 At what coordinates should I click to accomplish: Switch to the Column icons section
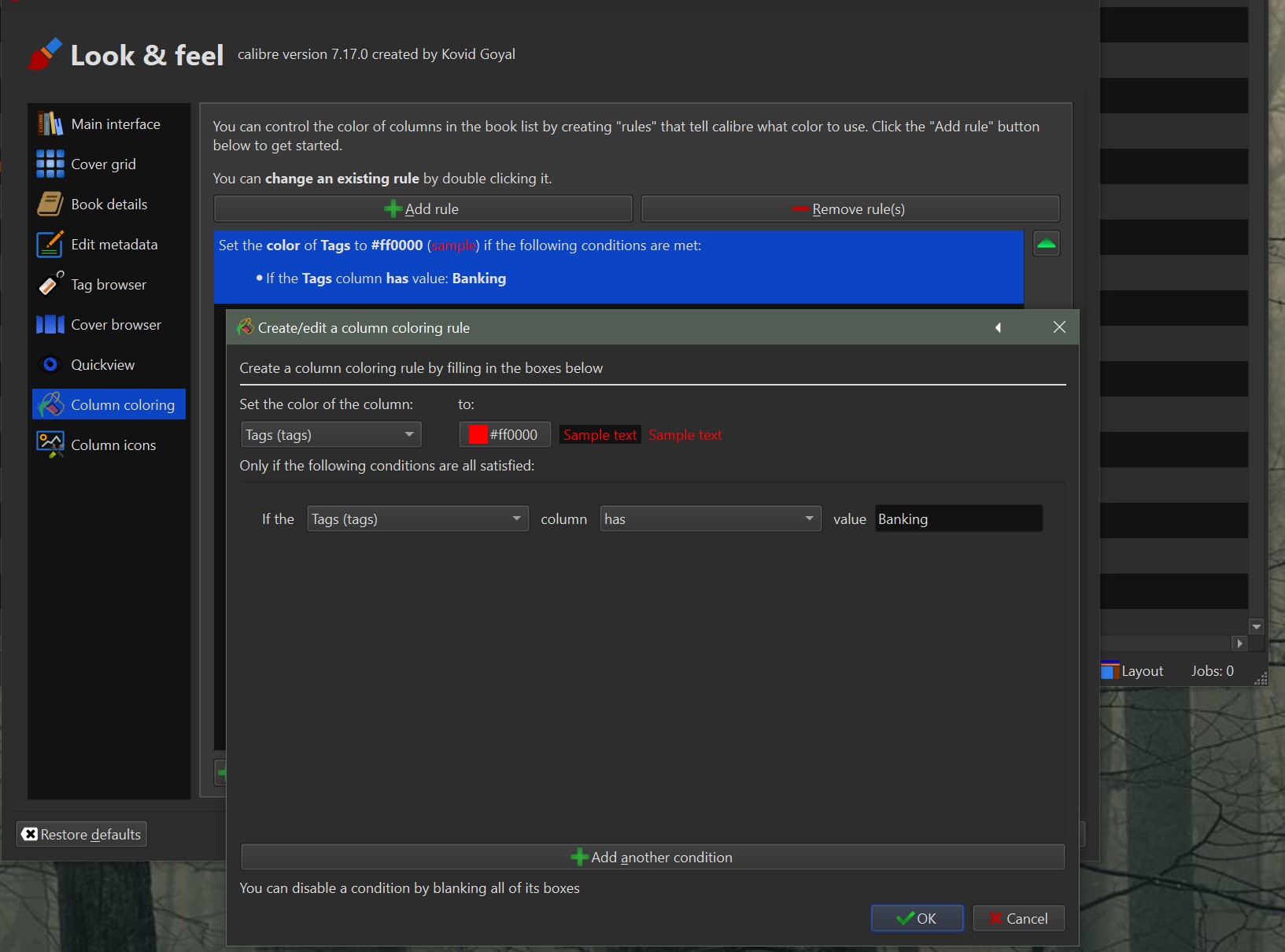(109, 445)
